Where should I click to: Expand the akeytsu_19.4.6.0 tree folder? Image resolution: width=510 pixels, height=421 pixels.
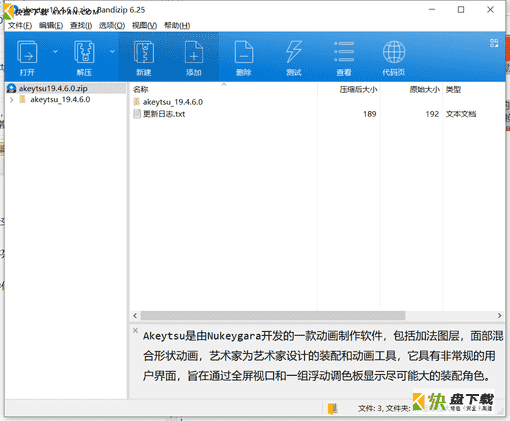[12, 100]
